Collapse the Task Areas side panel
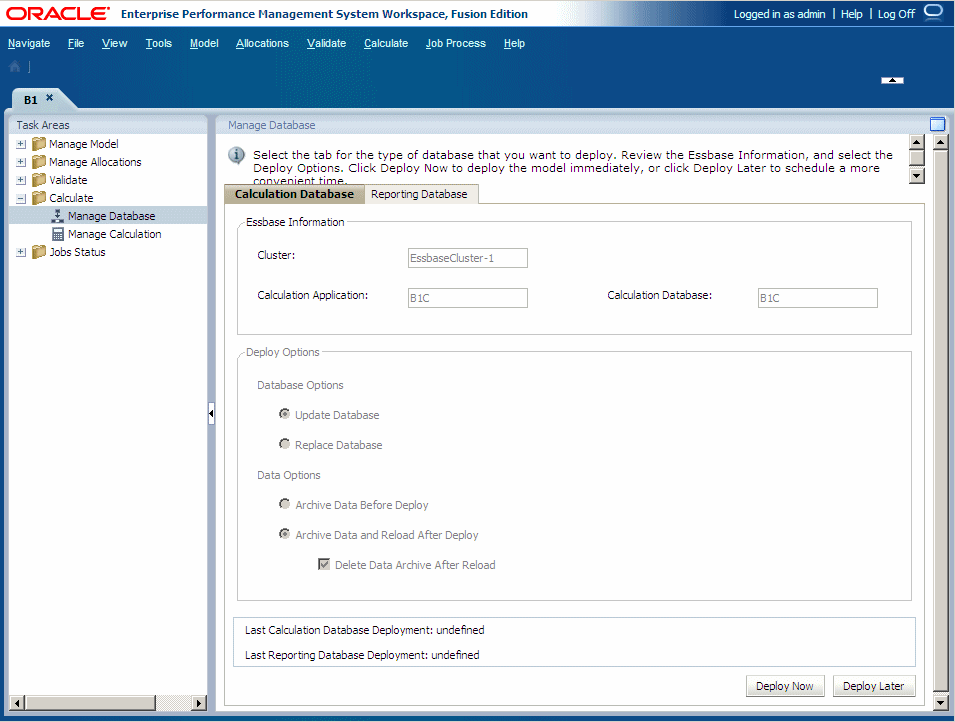This screenshot has height=722, width=955. tap(211, 414)
